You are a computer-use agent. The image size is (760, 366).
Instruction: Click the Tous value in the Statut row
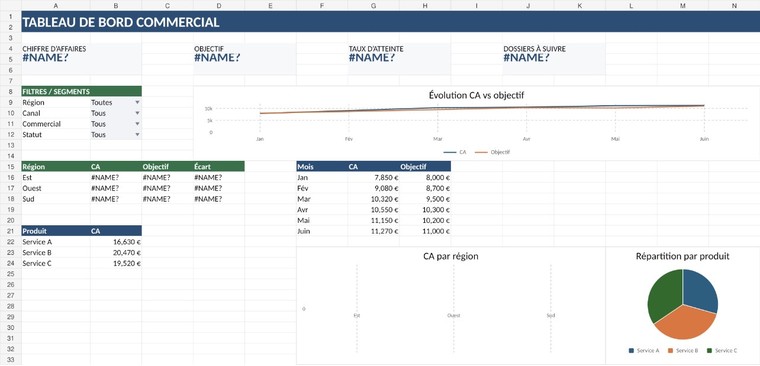(x=98, y=135)
